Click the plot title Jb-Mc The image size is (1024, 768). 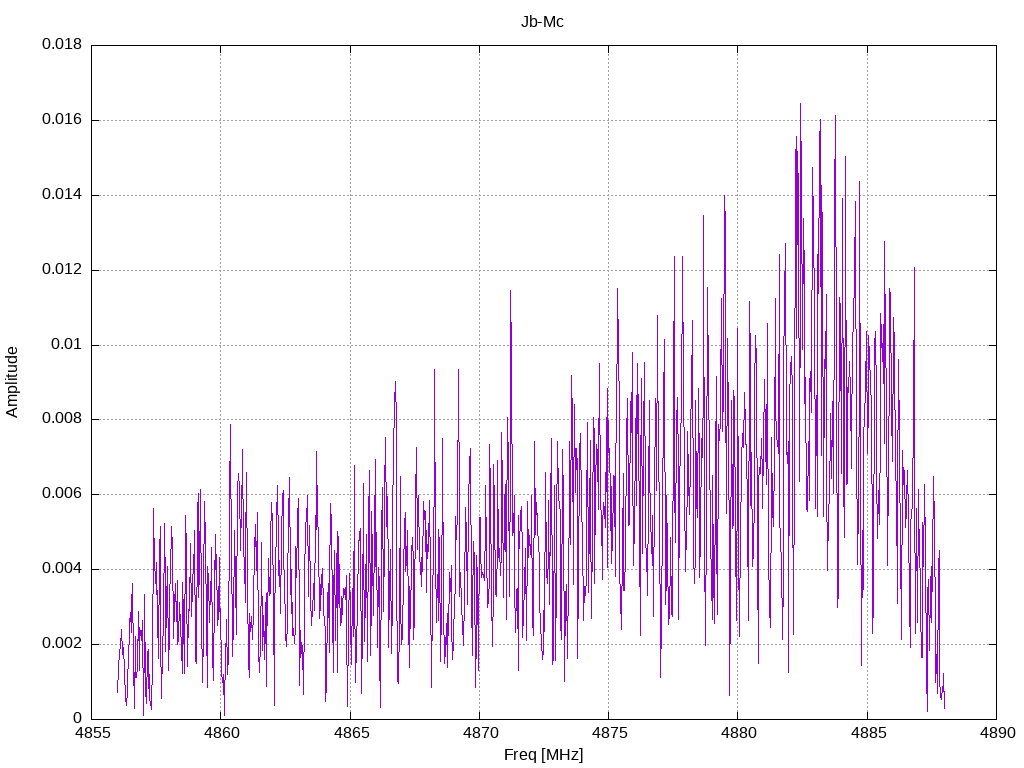tap(542, 22)
